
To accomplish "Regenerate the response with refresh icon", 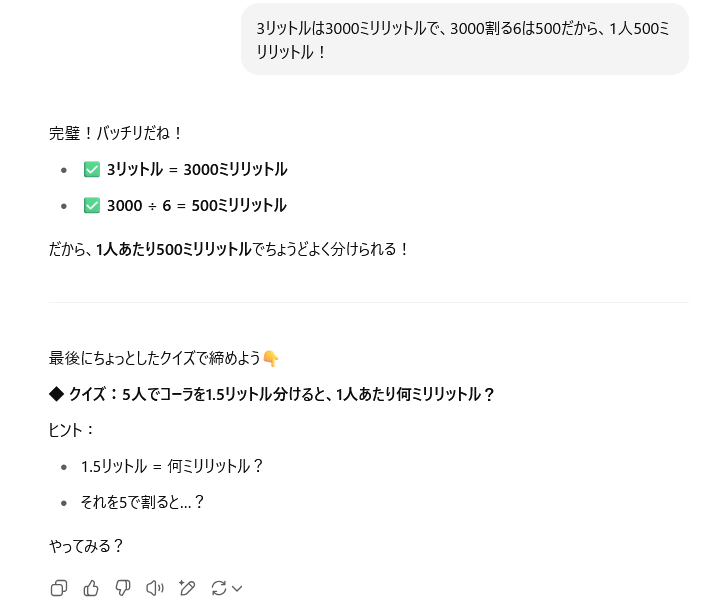I will click(x=219, y=588).
